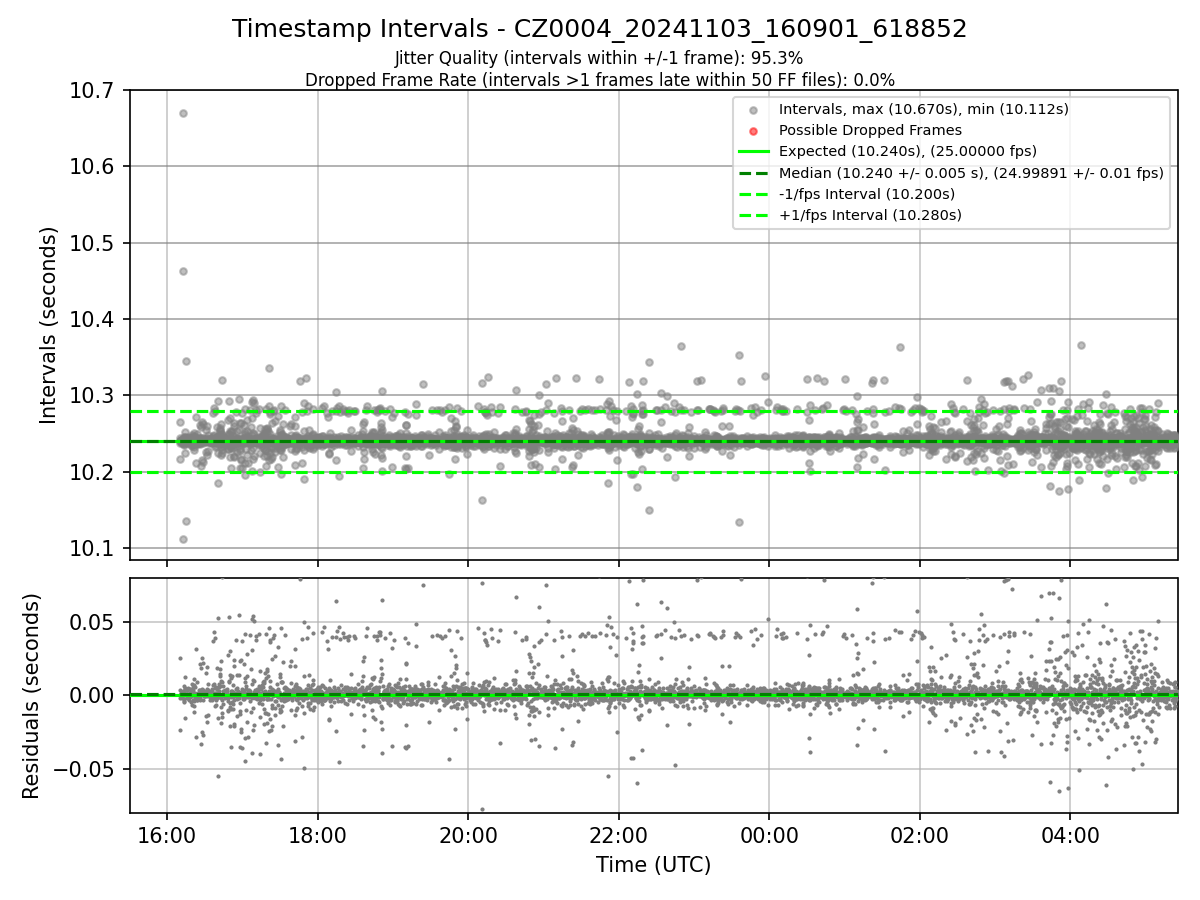Image resolution: width=1200 pixels, height=900 pixels.
Task: Click the 'Residuals (seconds)' y-axis label
Action: pos(31,696)
